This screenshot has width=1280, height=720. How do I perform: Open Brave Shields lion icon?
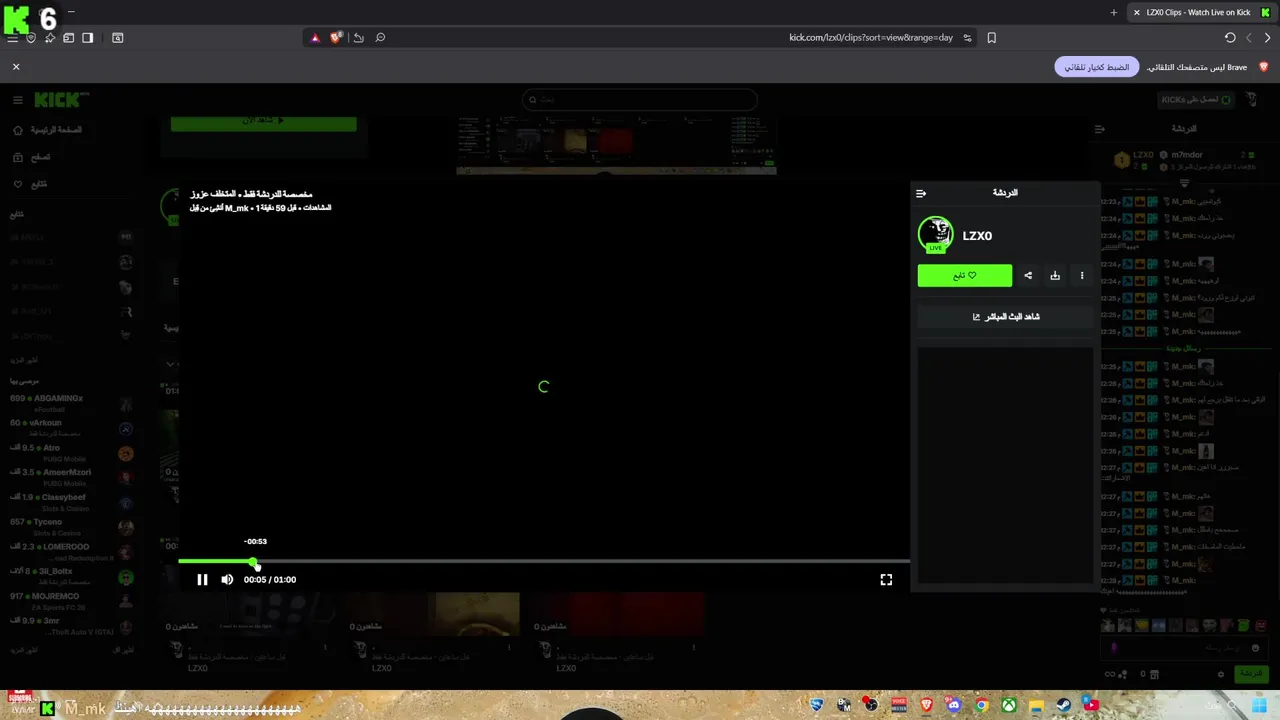[x=337, y=38]
